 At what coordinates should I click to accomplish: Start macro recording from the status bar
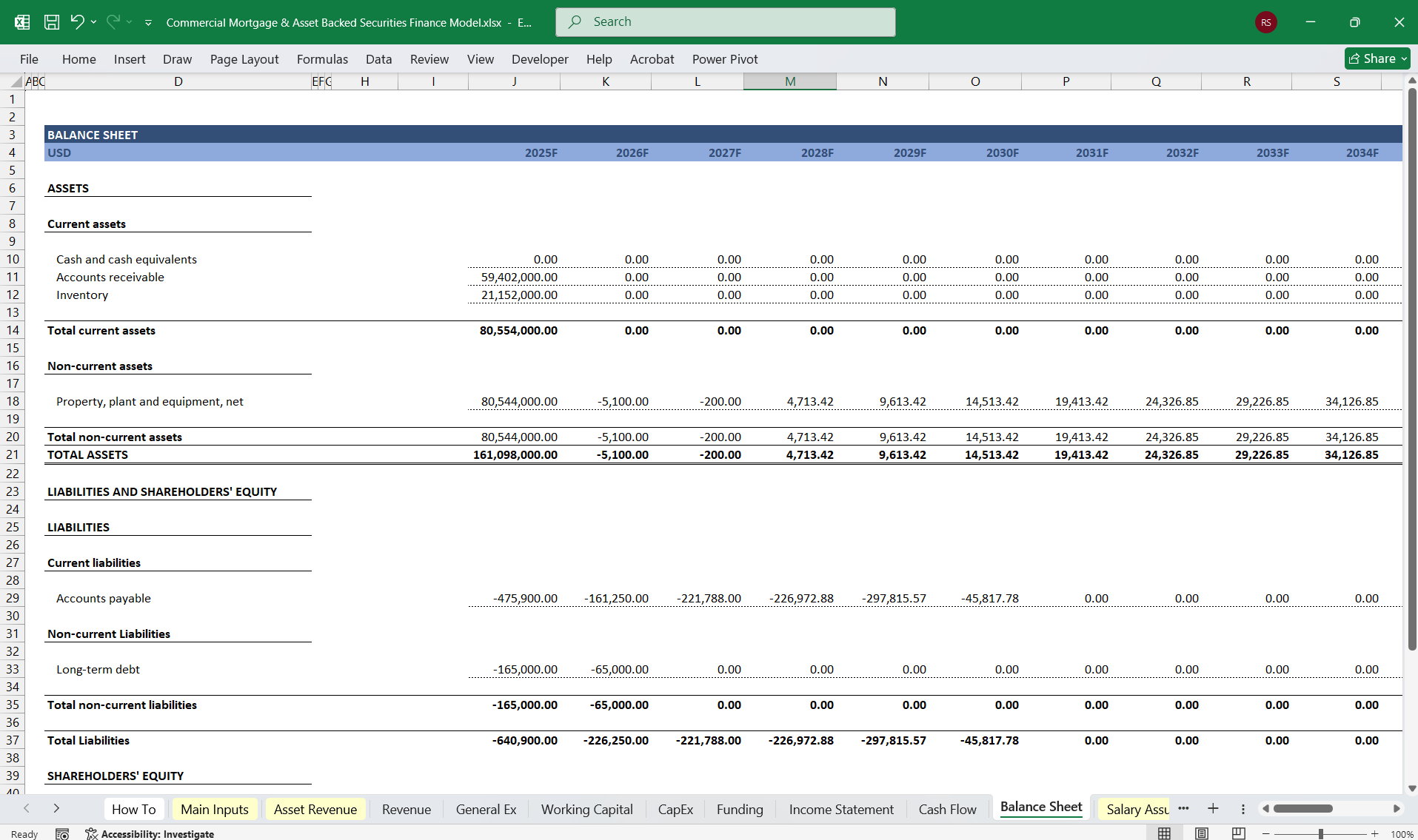point(62,833)
